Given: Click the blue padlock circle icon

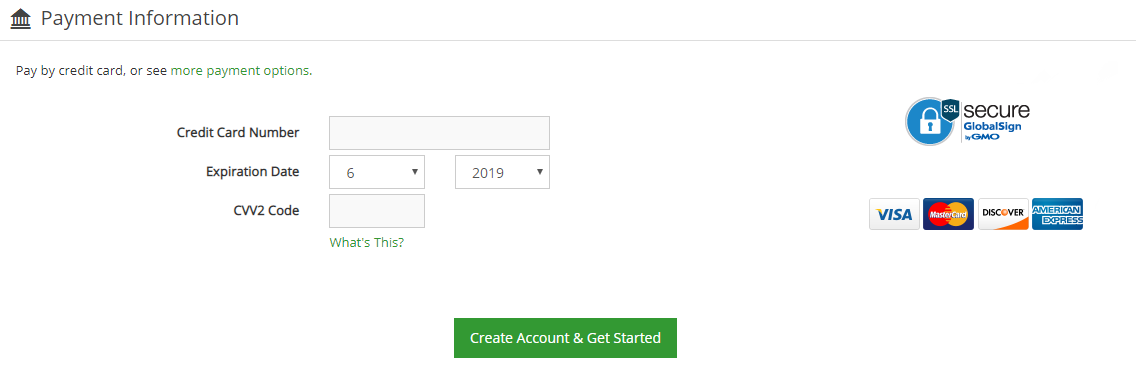Looking at the screenshot, I should click(929, 122).
